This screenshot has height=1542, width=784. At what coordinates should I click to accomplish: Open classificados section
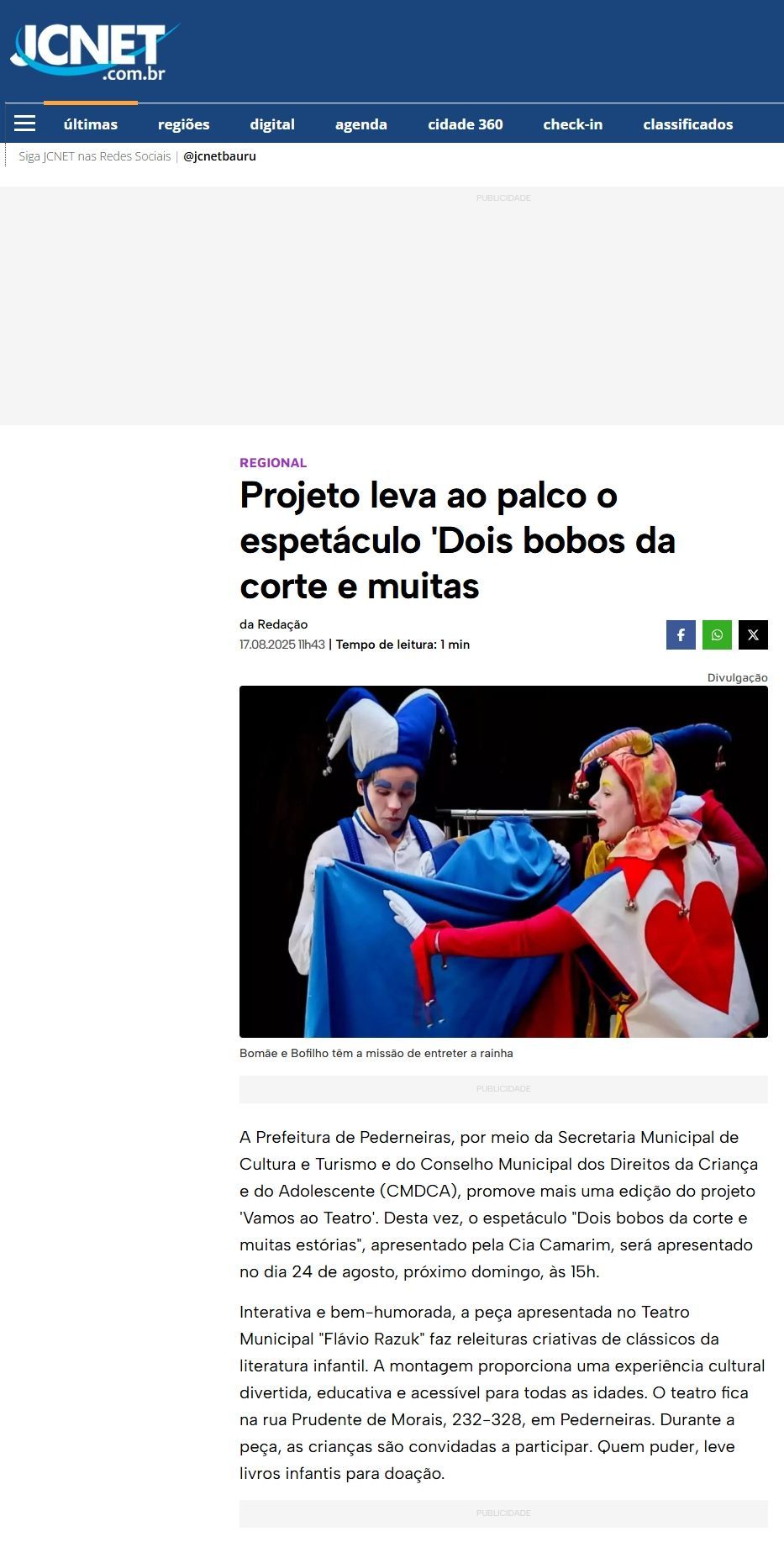pyautogui.click(x=688, y=124)
